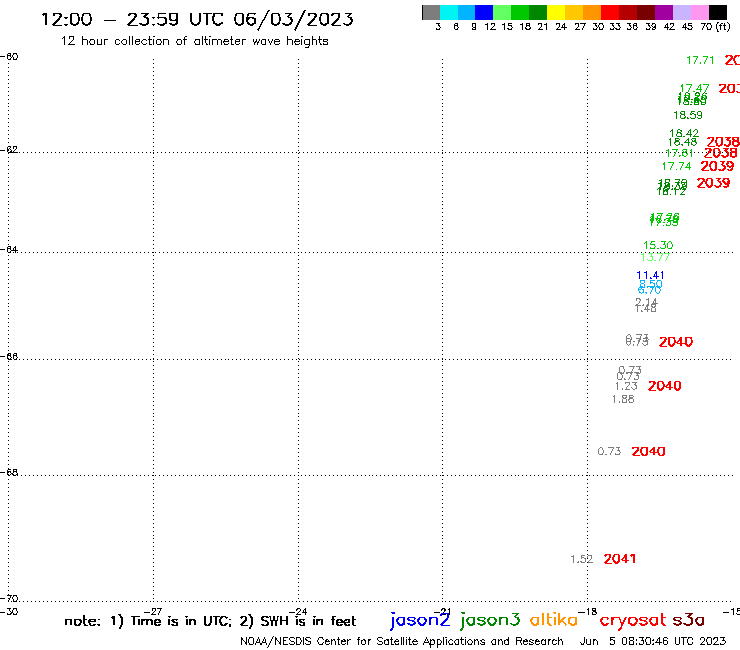Select the red "cryosat" satellite label
Image resolution: width=740 pixels, height=650 pixels.
click(x=633, y=620)
